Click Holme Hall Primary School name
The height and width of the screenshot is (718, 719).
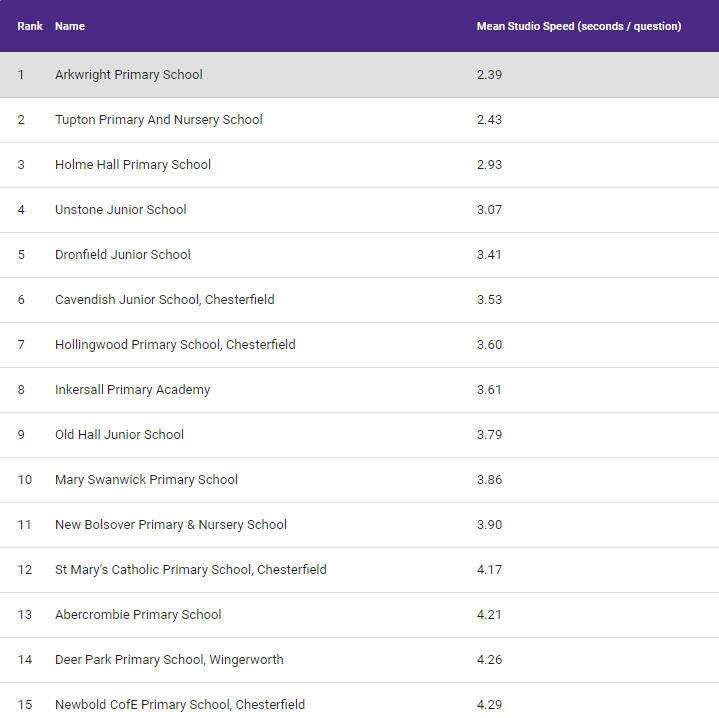coord(133,164)
